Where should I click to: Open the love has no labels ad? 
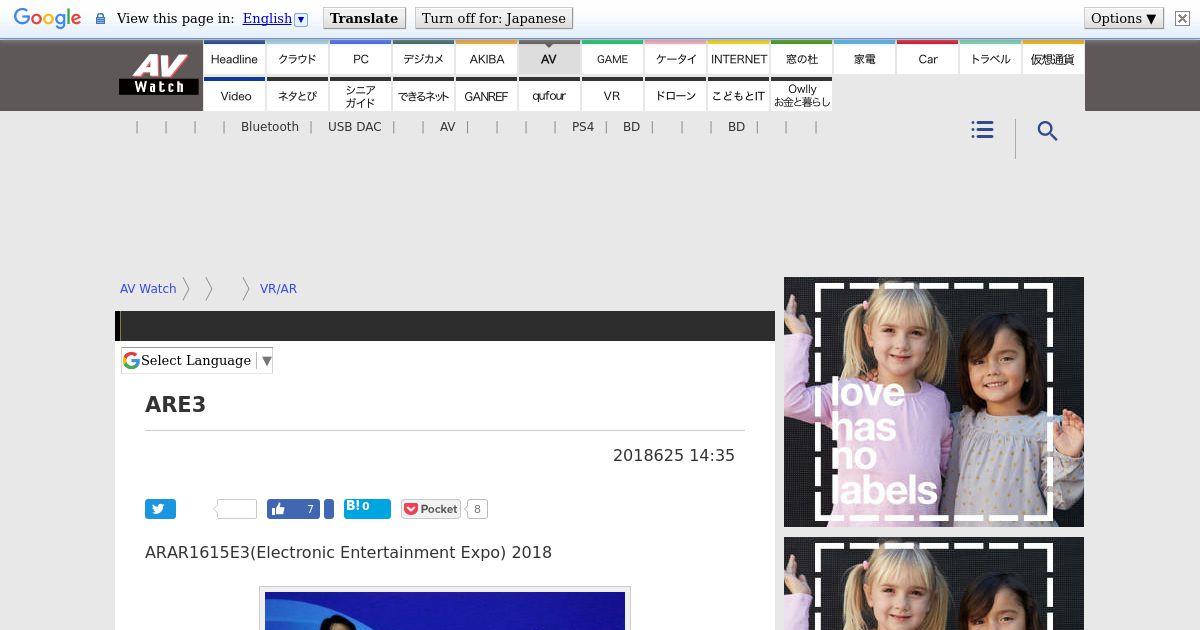coord(934,402)
